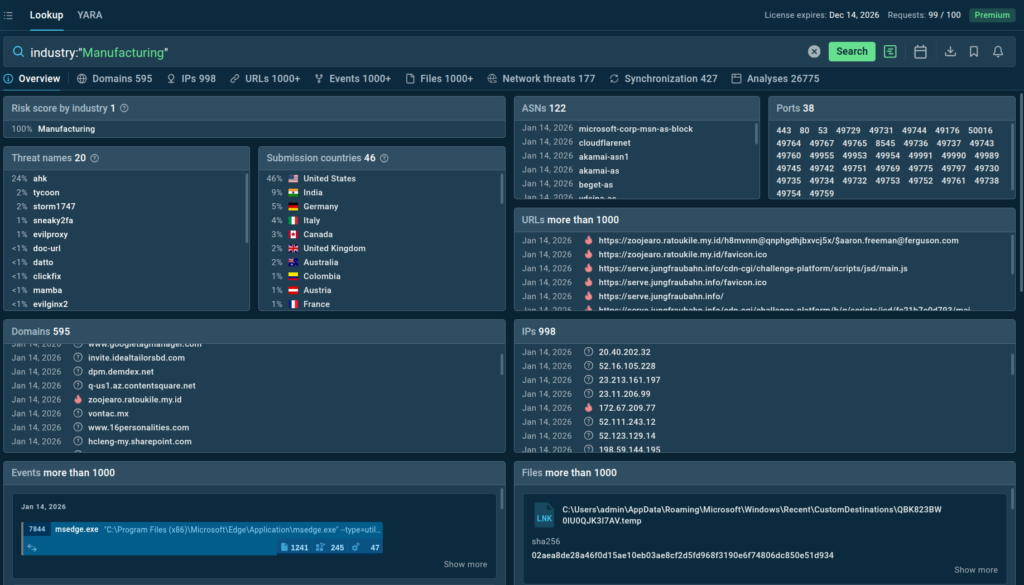This screenshot has width=1024, height=585.
Task: Click into the industry search input field
Action: click(x=400, y=51)
